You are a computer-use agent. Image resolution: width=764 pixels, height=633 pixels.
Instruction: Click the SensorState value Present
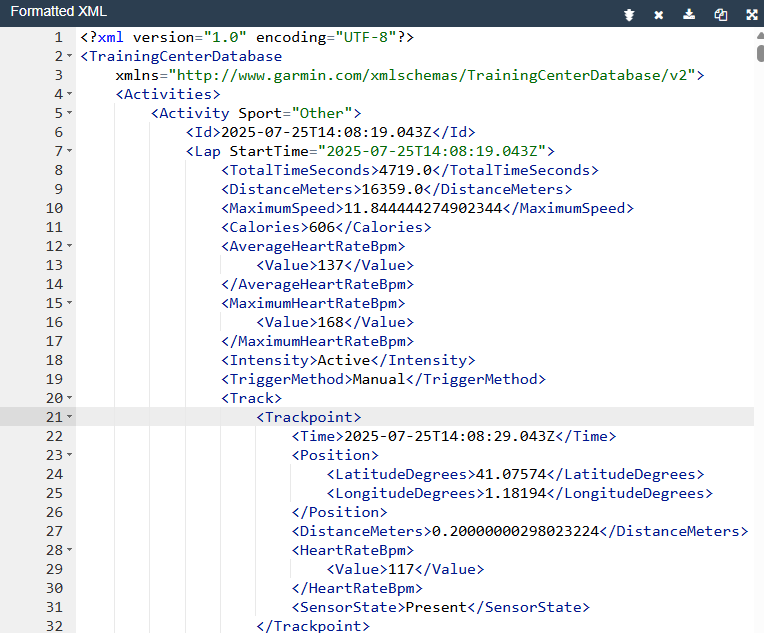point(436,607)
